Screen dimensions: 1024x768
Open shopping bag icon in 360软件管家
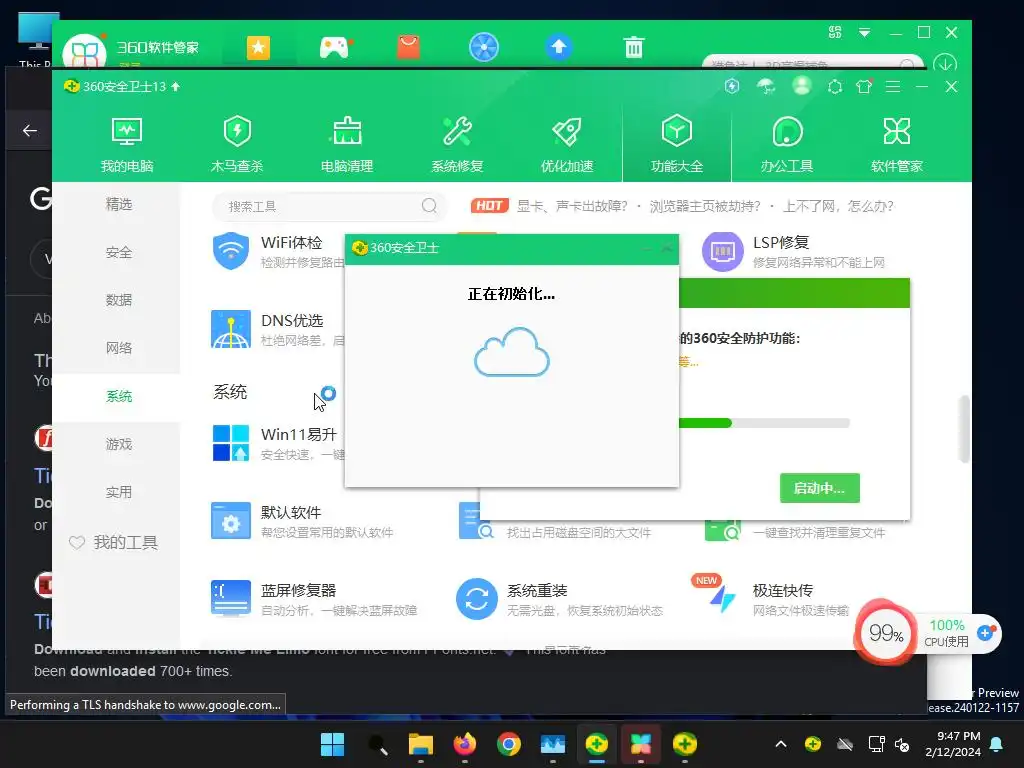coord(408,47)
